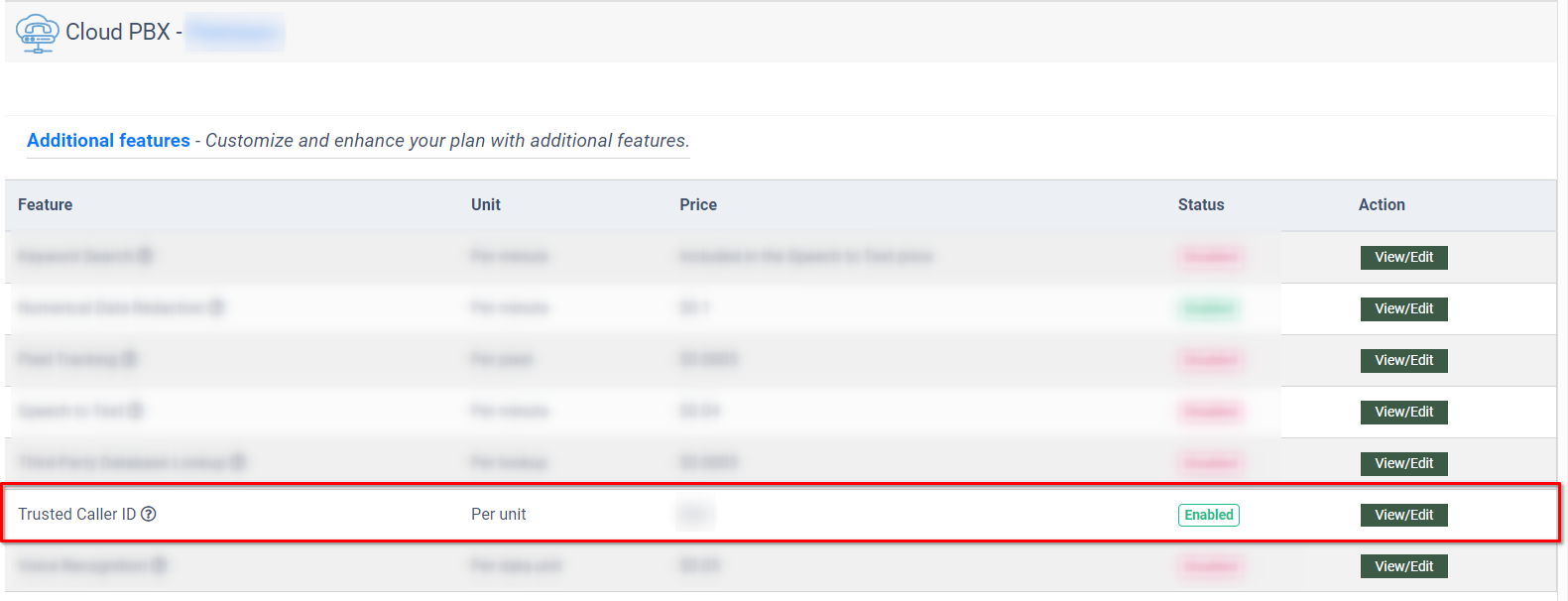The height and width of the screenshot is (601, 1568).
Task: Click the question mark beside Speech to Text
Action: click(x=136, y=411)
